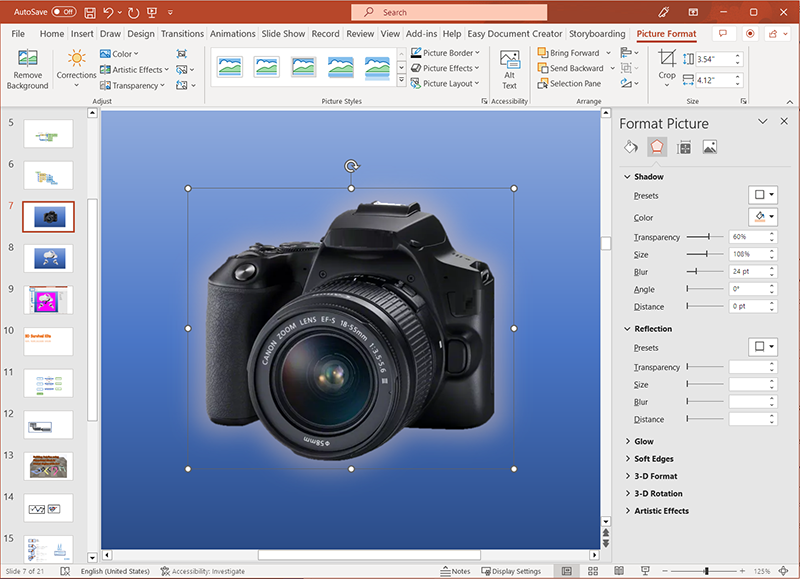800x579 pixels.
Task: Open the Color dropdown in Adjust
Action: pyautogui.click(x=119, y=54)
